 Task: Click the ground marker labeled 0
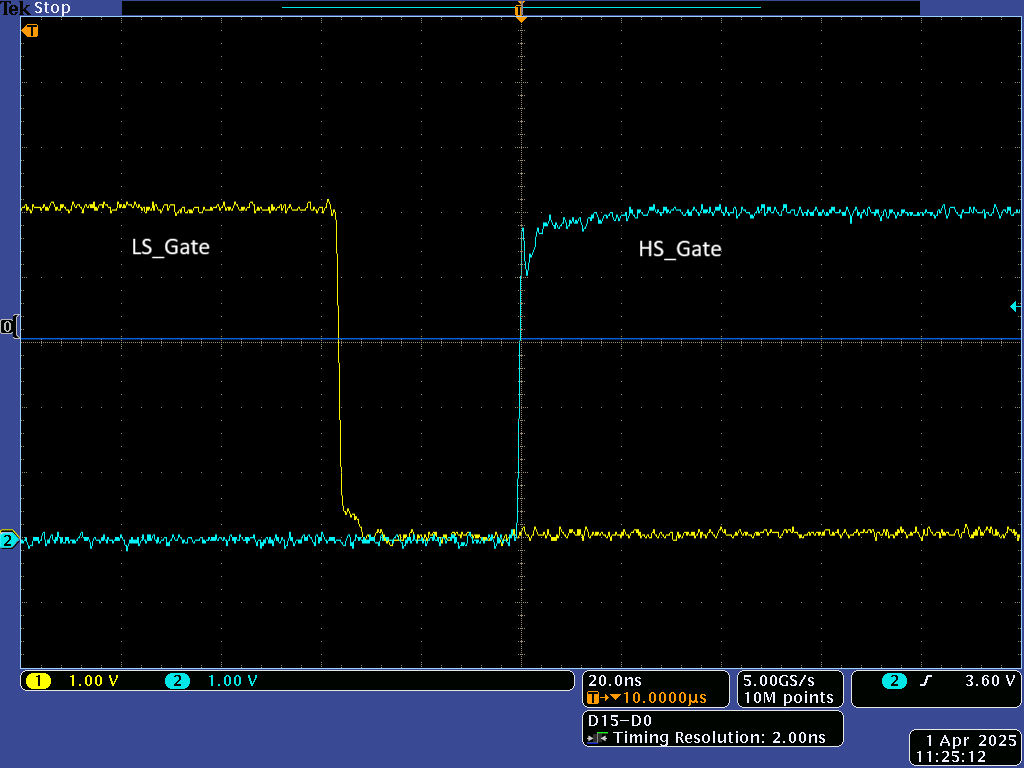click(x=8, y=327)
